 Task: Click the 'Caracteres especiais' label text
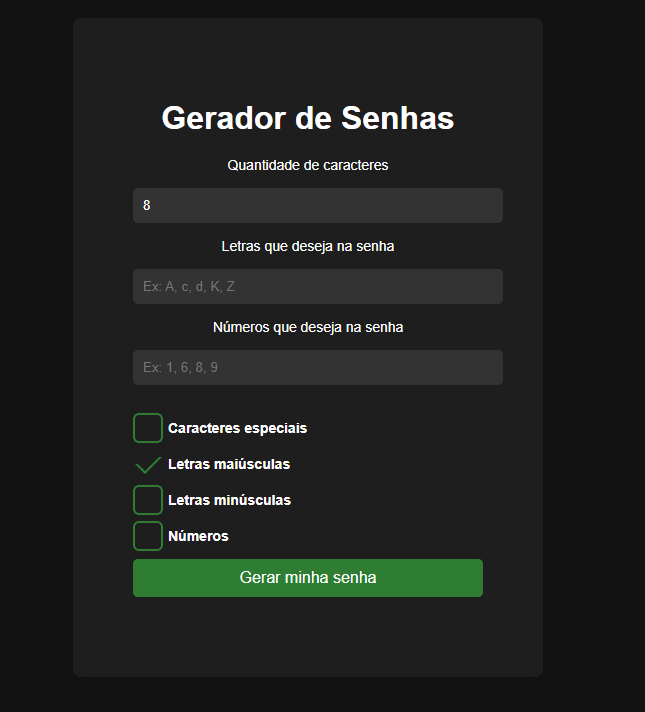[237, 428]
